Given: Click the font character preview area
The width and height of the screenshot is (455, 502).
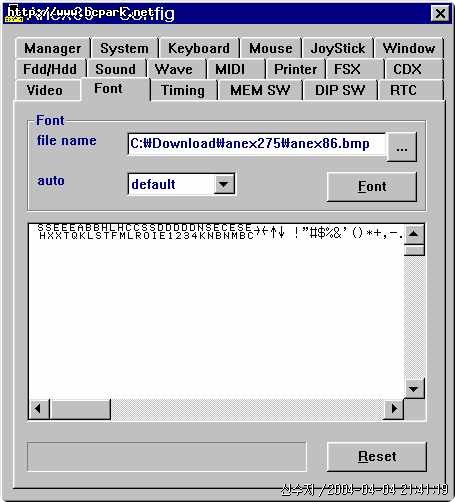Looking at the screenshot, I should tap(216, 311).
